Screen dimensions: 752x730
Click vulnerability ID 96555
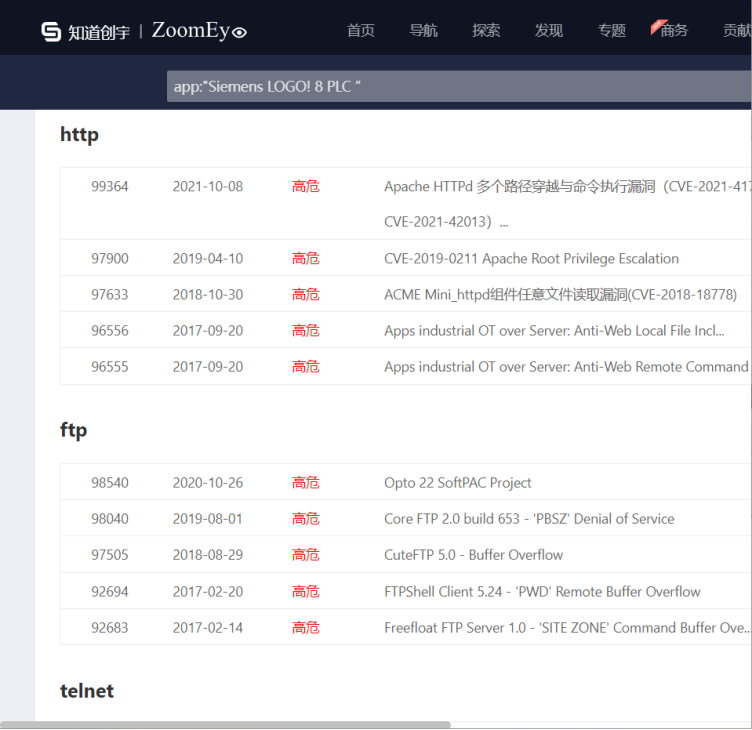pos(110,366)
